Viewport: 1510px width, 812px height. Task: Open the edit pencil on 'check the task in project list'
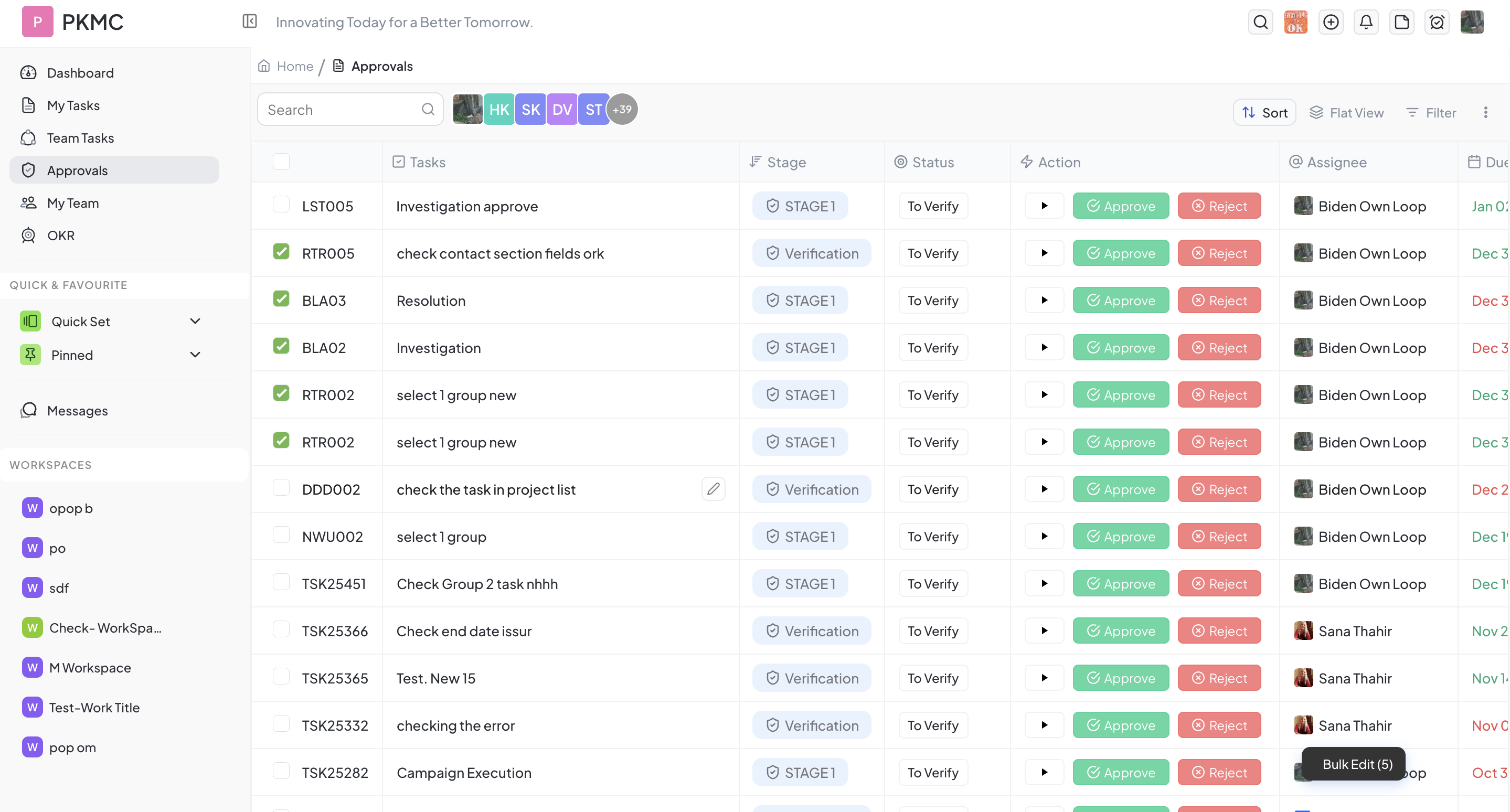(x=714, y=488)
